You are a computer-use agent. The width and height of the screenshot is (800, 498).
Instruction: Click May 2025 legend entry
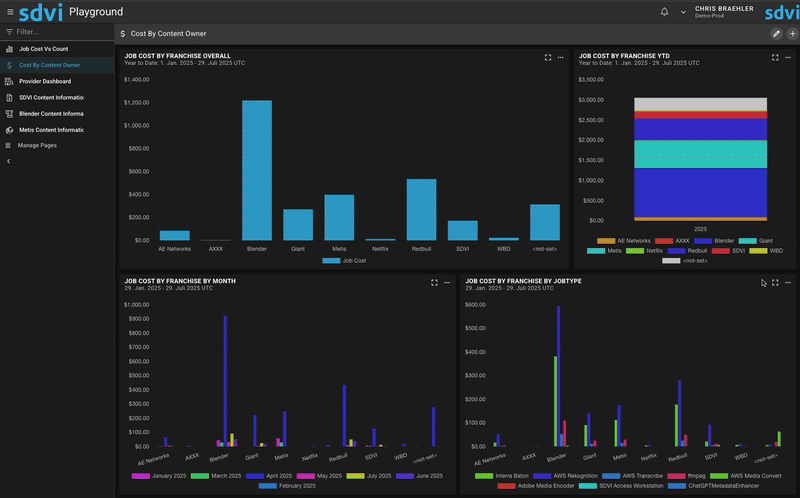pos(319,476)
